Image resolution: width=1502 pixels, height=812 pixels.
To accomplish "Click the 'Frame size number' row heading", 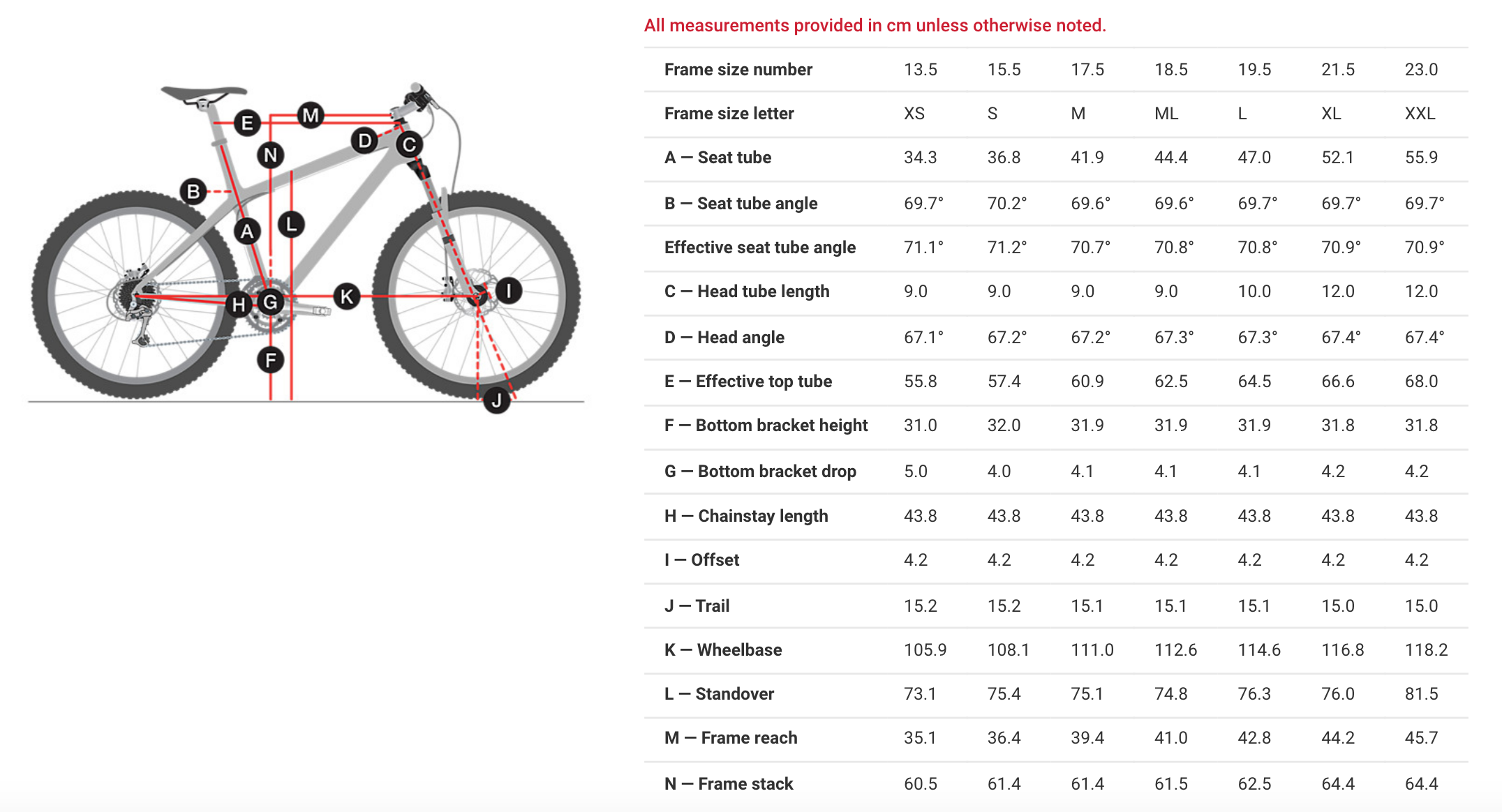I will [x=738, y=70].
